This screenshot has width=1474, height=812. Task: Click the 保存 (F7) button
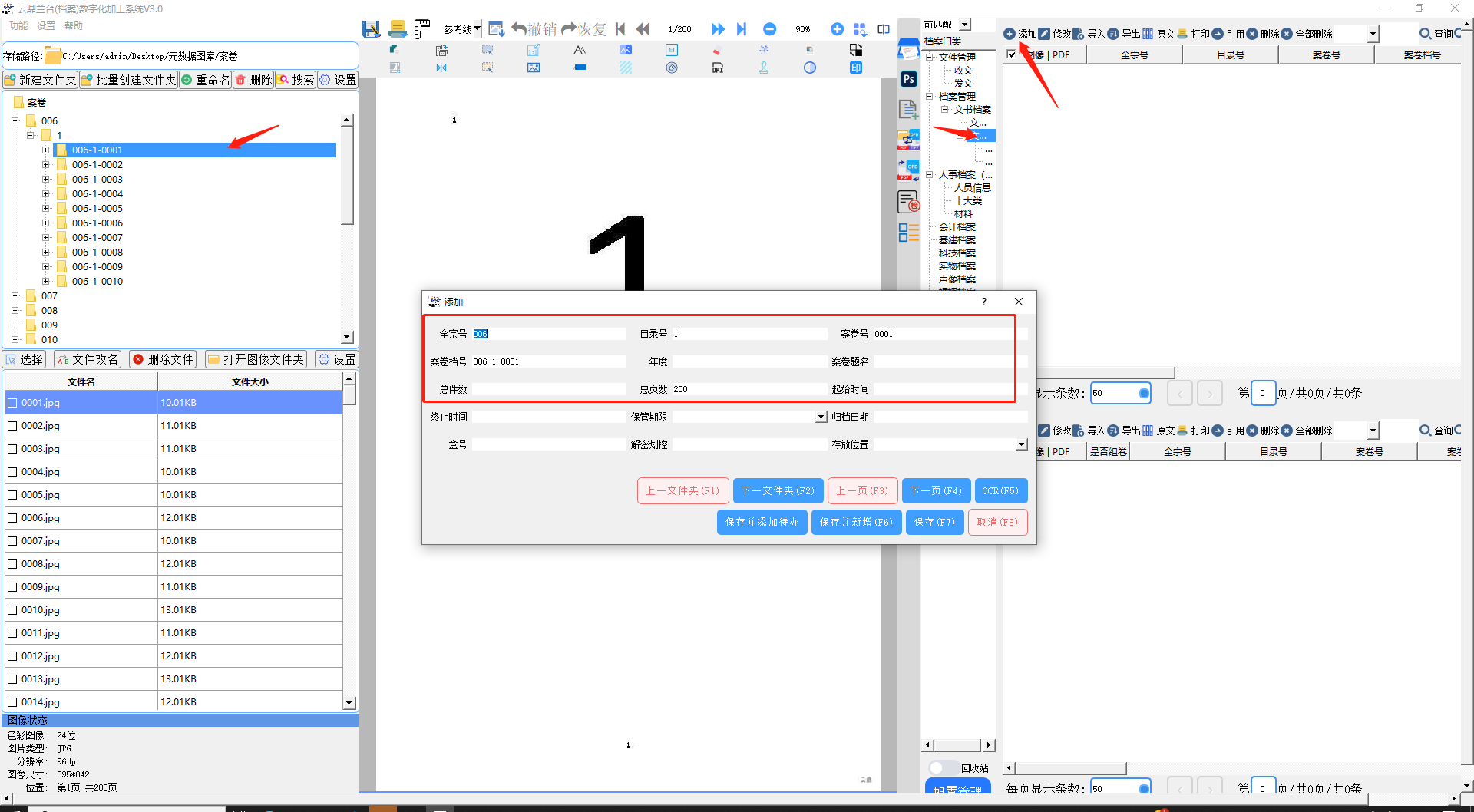[934, 523]
